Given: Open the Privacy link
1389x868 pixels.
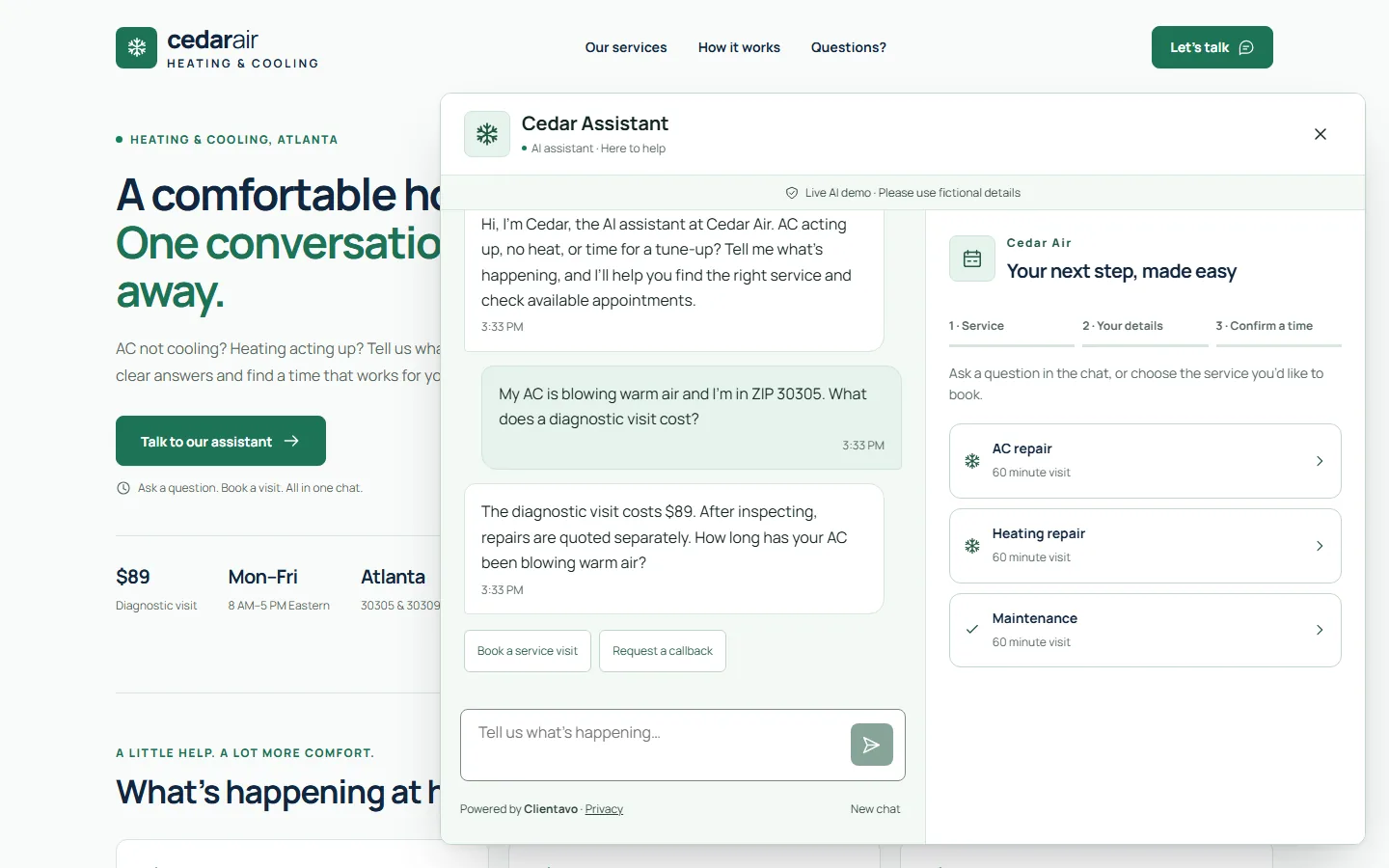Looking at the screenshot, I should [604, 809].
